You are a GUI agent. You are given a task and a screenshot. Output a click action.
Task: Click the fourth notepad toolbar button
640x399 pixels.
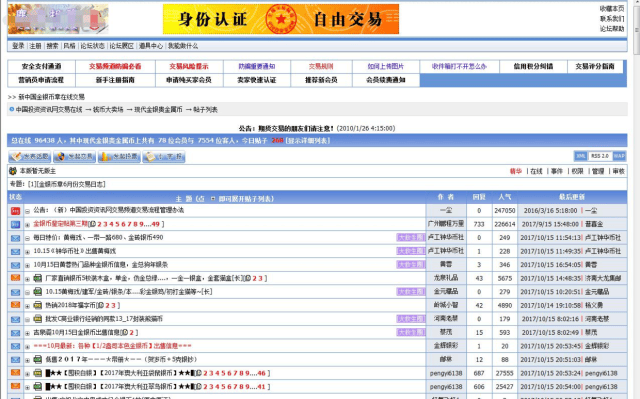(x=164, y=157)
